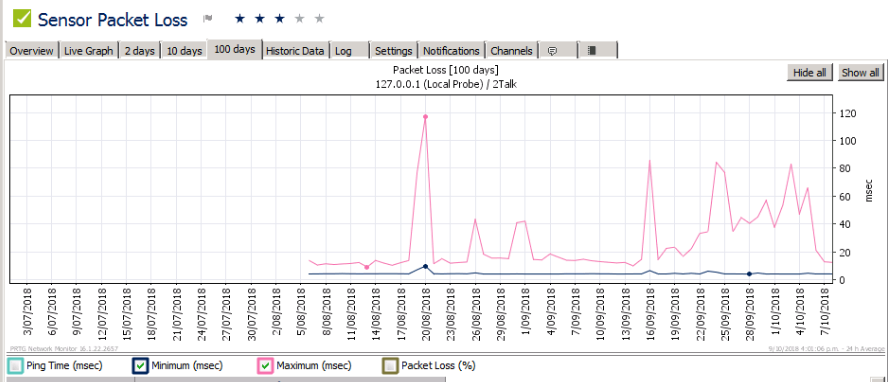
Task: Click the dark marker at 28/09/2018
Action: click(749, 274)
